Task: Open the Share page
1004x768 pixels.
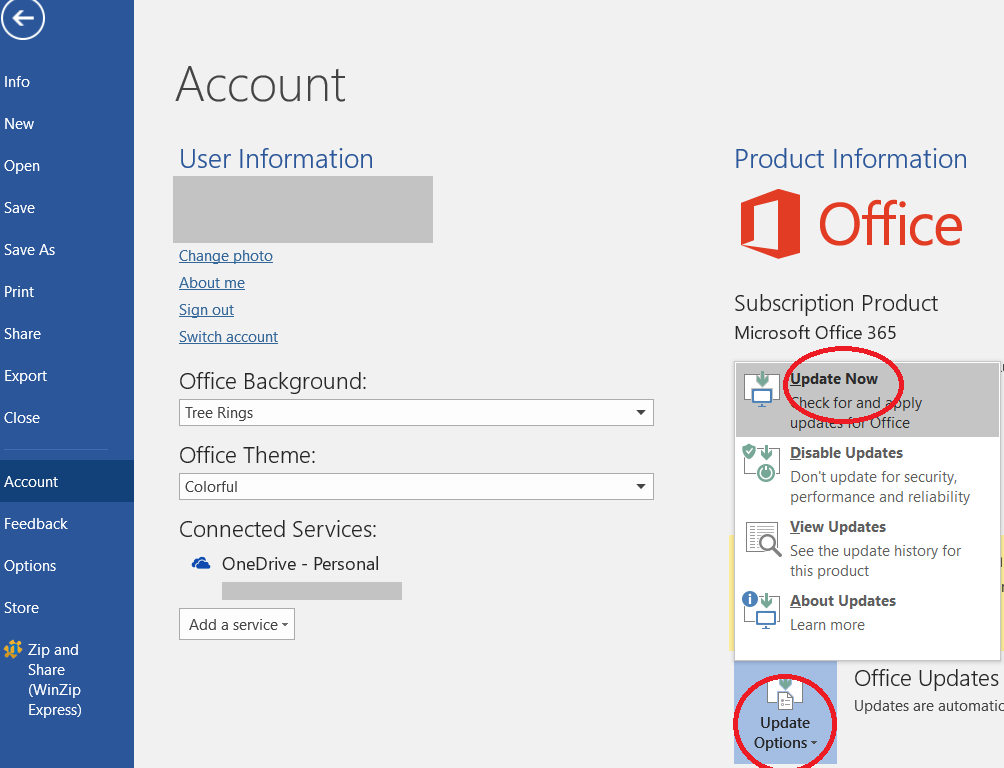Action: tap(22, 334)
